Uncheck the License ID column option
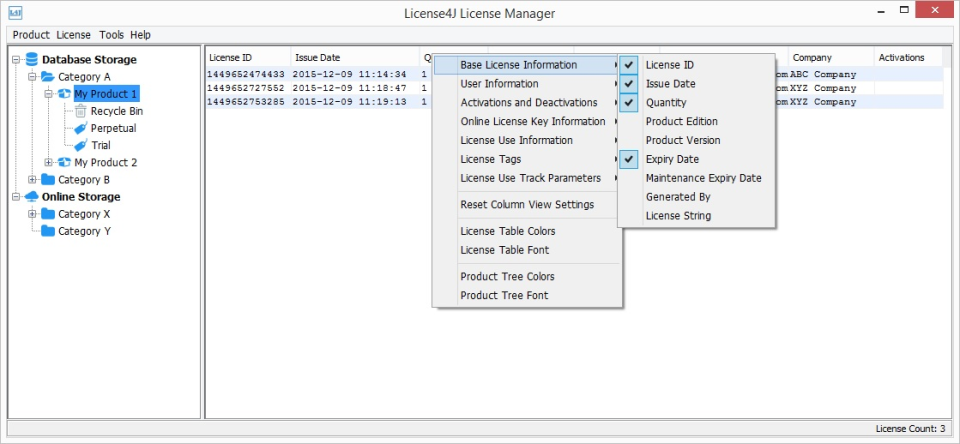The height and width of the screenshot is (444, 960). (x=628, y=65)
